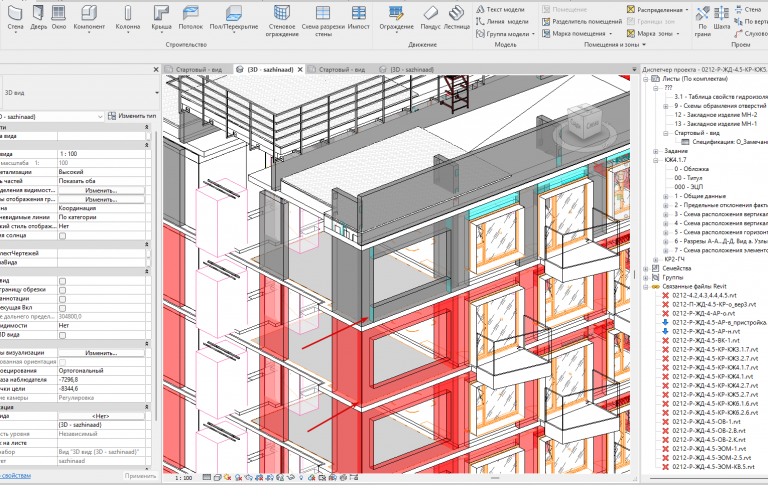768x485 pixels.
Task: Open the view instance selector '- sazhinaad)' combo box
Action: pyautogui.click(x=51, y=117)
